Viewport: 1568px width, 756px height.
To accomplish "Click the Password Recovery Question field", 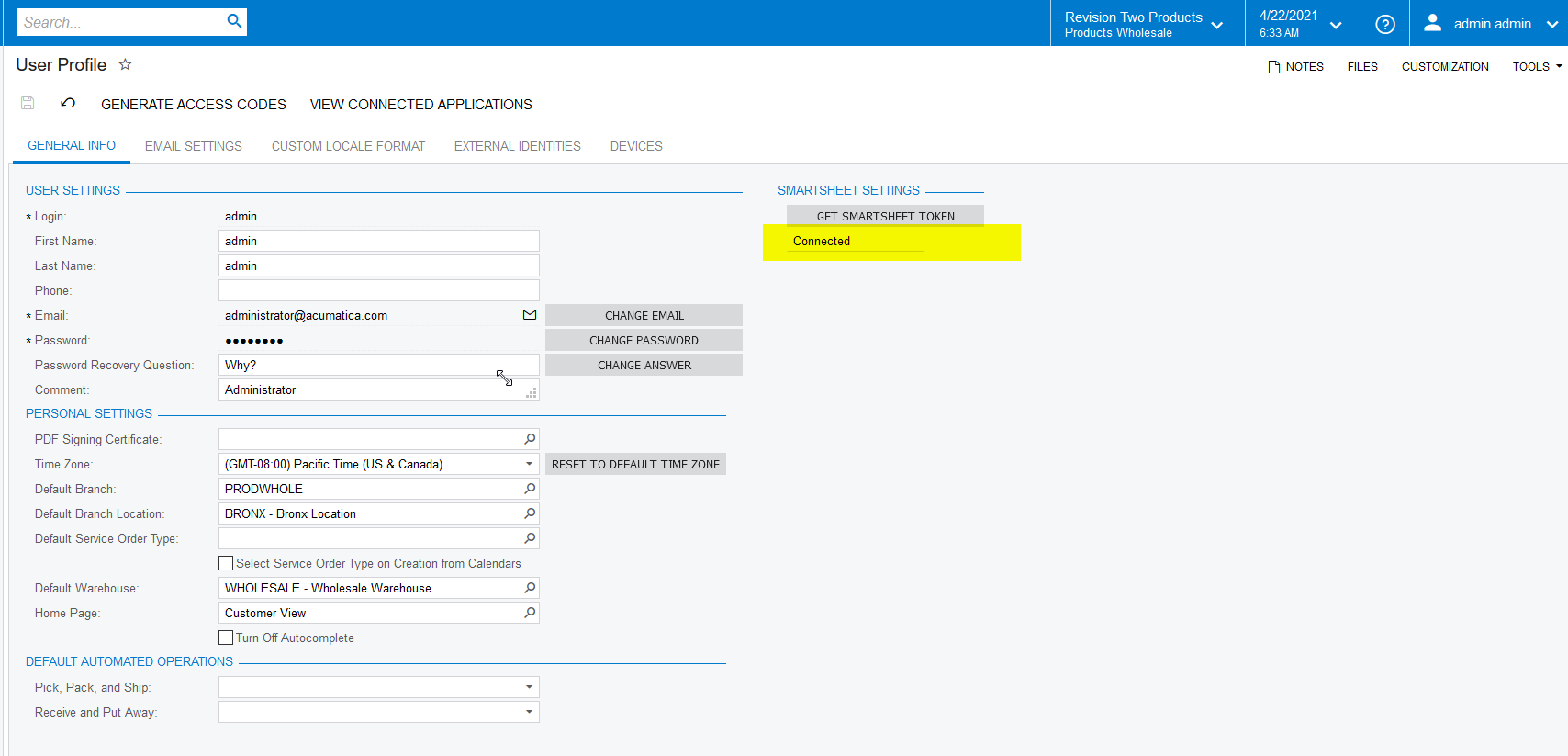I will click(x=378, y=365).
